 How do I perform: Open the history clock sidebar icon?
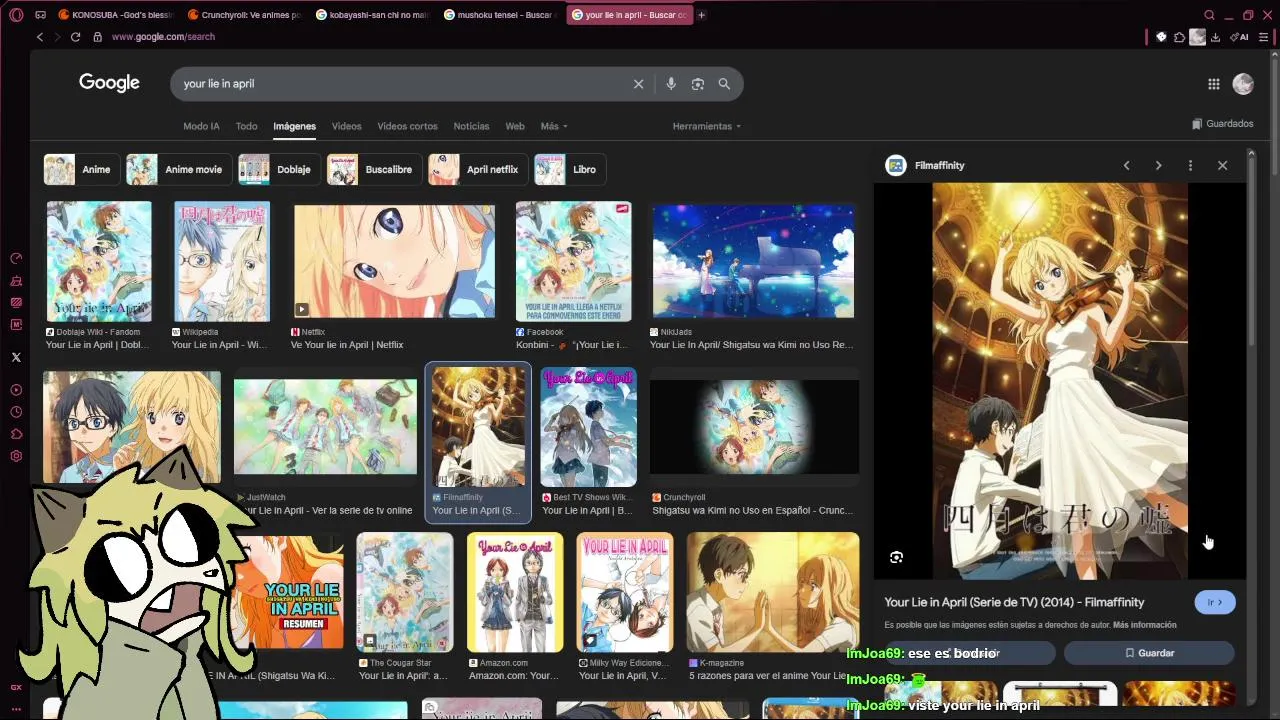(16, 412)
